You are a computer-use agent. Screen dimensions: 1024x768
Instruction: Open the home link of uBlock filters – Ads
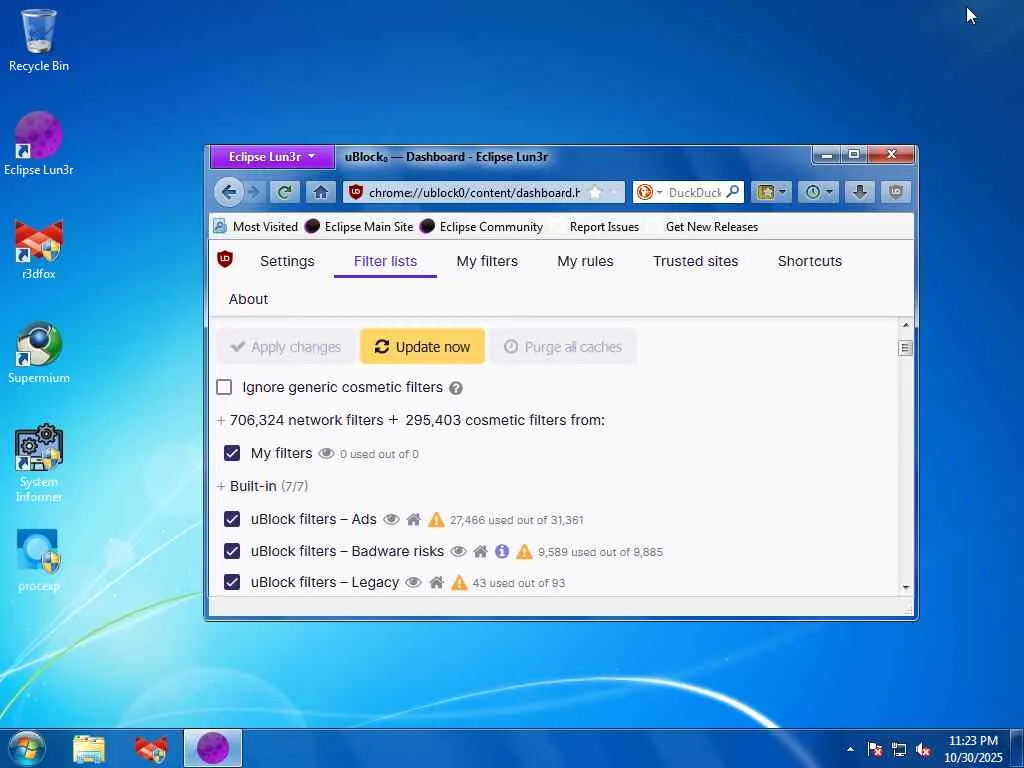413,520
